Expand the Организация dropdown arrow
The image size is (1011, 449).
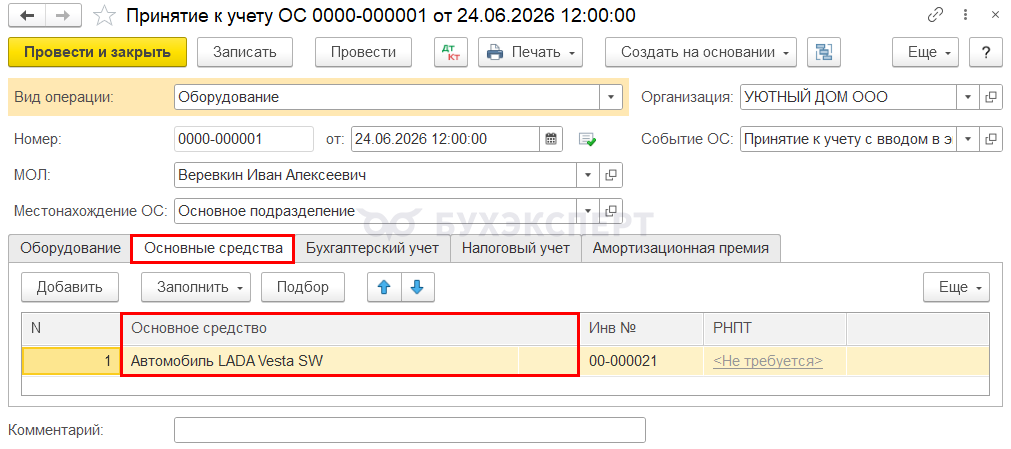(968, 97)
